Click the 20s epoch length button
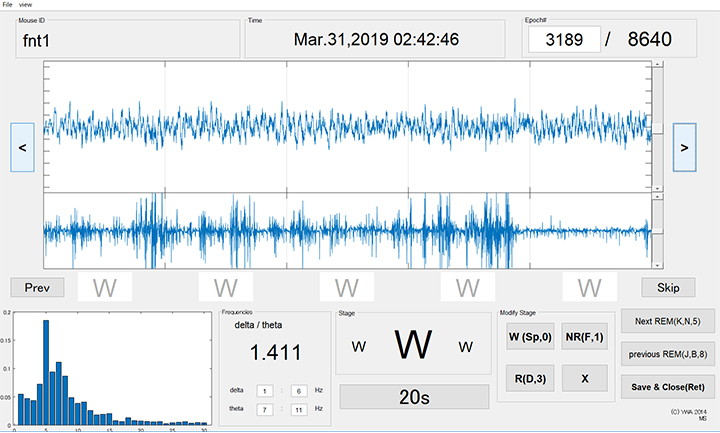 click(414, 397)
